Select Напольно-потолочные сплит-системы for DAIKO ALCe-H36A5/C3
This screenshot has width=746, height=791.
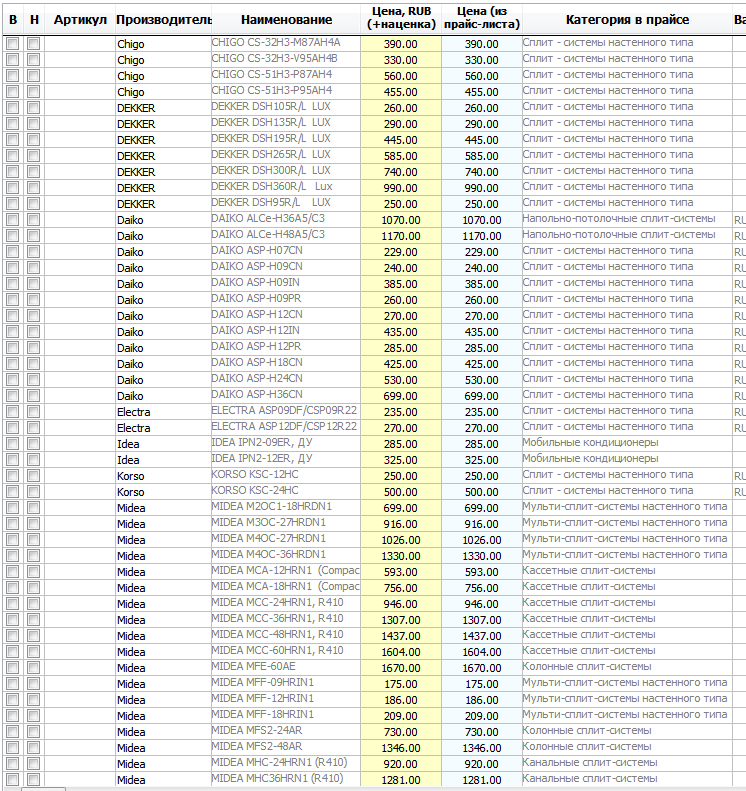click(x=627, y=220)
